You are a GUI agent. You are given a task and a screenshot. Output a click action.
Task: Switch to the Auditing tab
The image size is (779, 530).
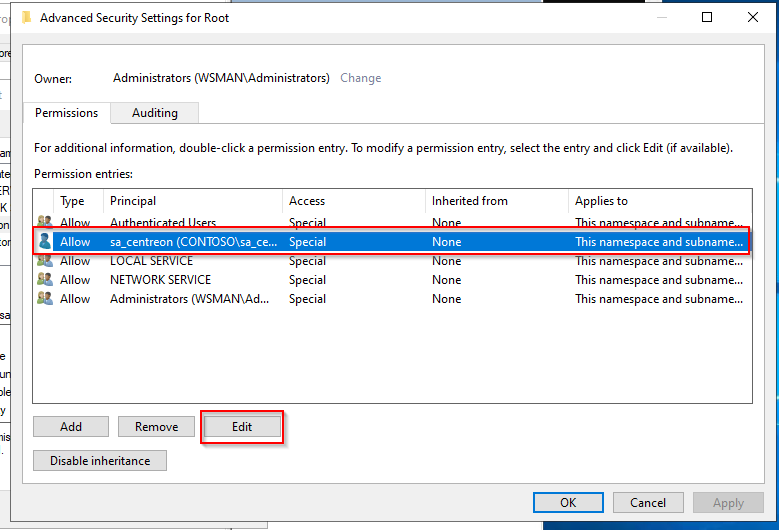pyautogui.click(x=155, y=113)
